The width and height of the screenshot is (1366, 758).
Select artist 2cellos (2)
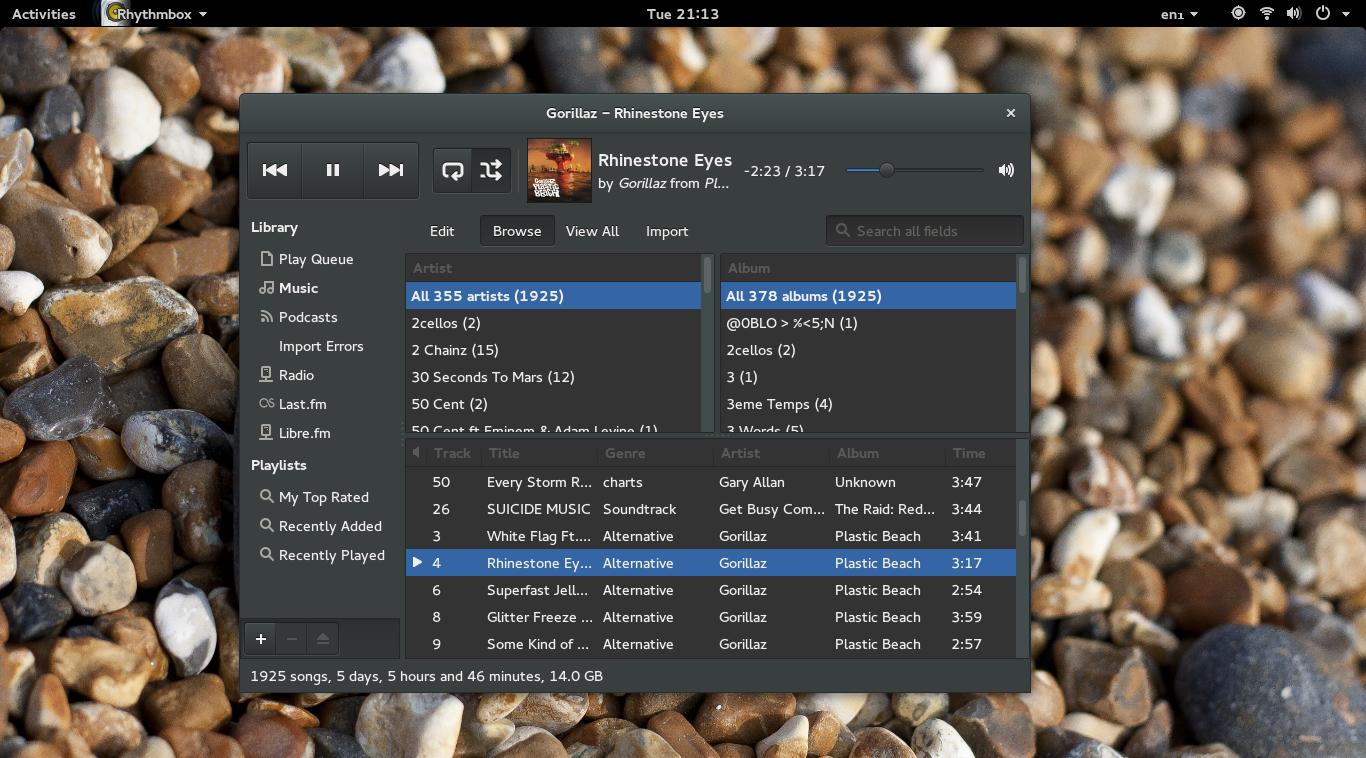(553, 323)
